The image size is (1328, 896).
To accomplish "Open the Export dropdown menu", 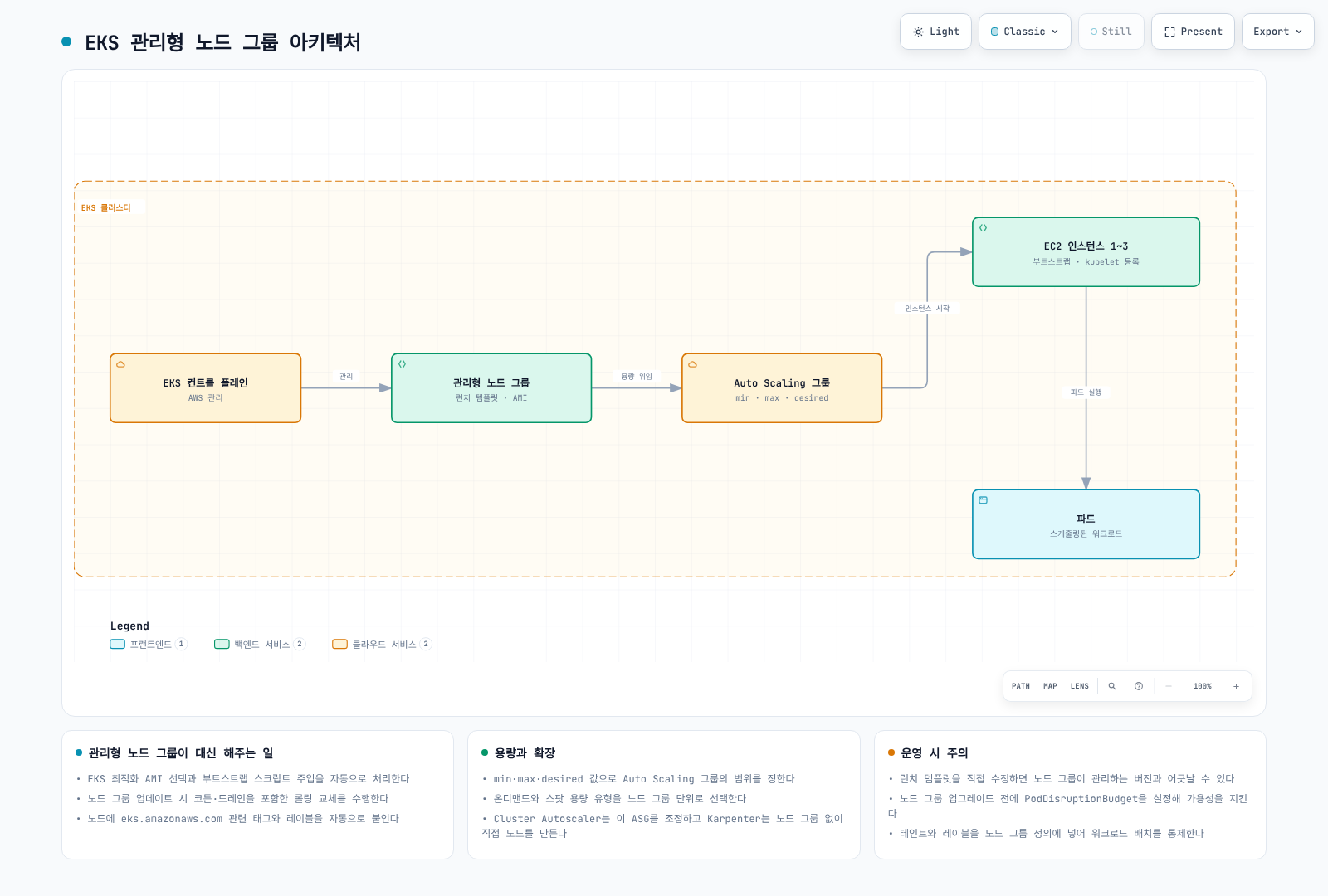I will click(x=1277, y=32).
